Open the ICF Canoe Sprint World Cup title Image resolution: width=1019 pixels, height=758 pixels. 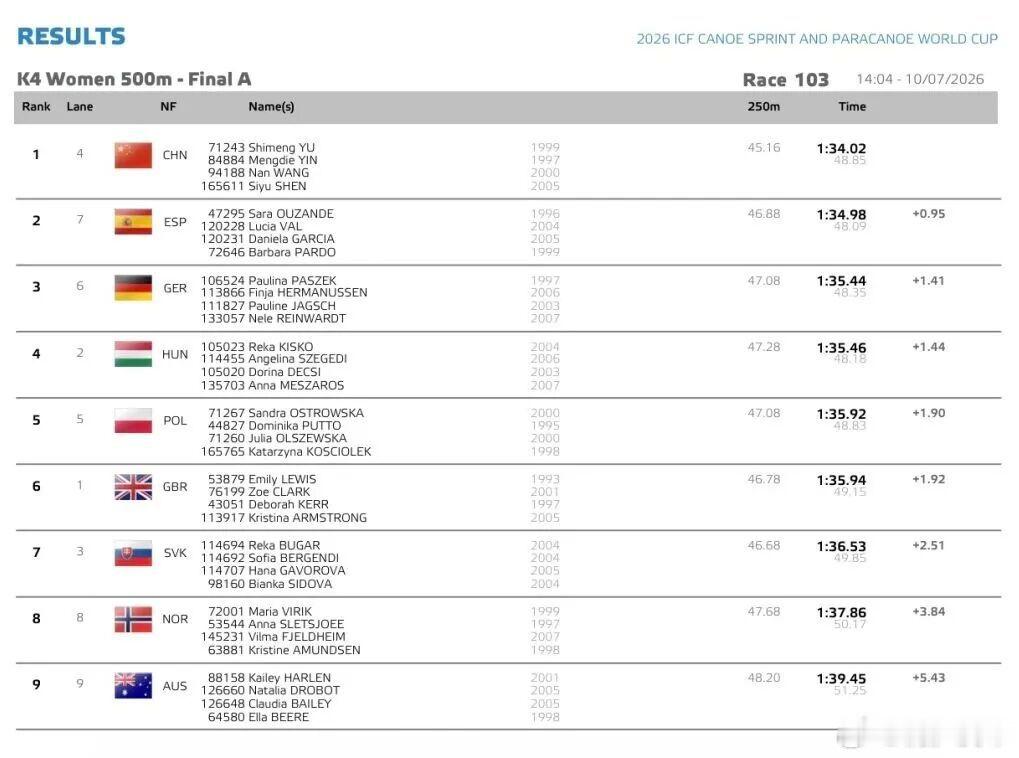tap(817, 39)
